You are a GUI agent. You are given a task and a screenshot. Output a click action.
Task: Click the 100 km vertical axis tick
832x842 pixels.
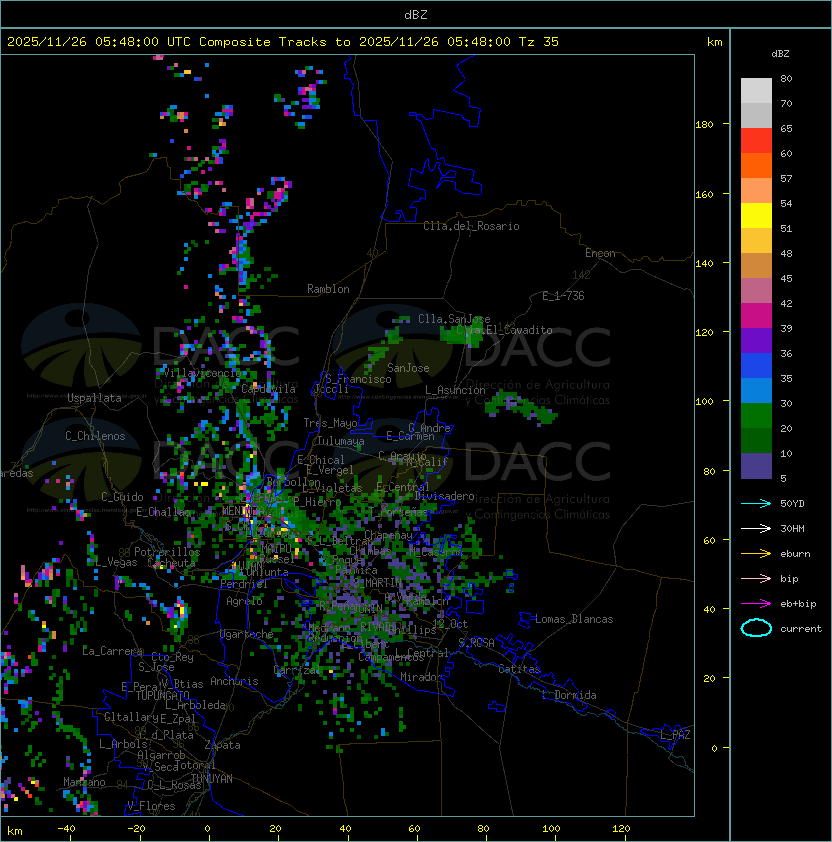[704, 402]
